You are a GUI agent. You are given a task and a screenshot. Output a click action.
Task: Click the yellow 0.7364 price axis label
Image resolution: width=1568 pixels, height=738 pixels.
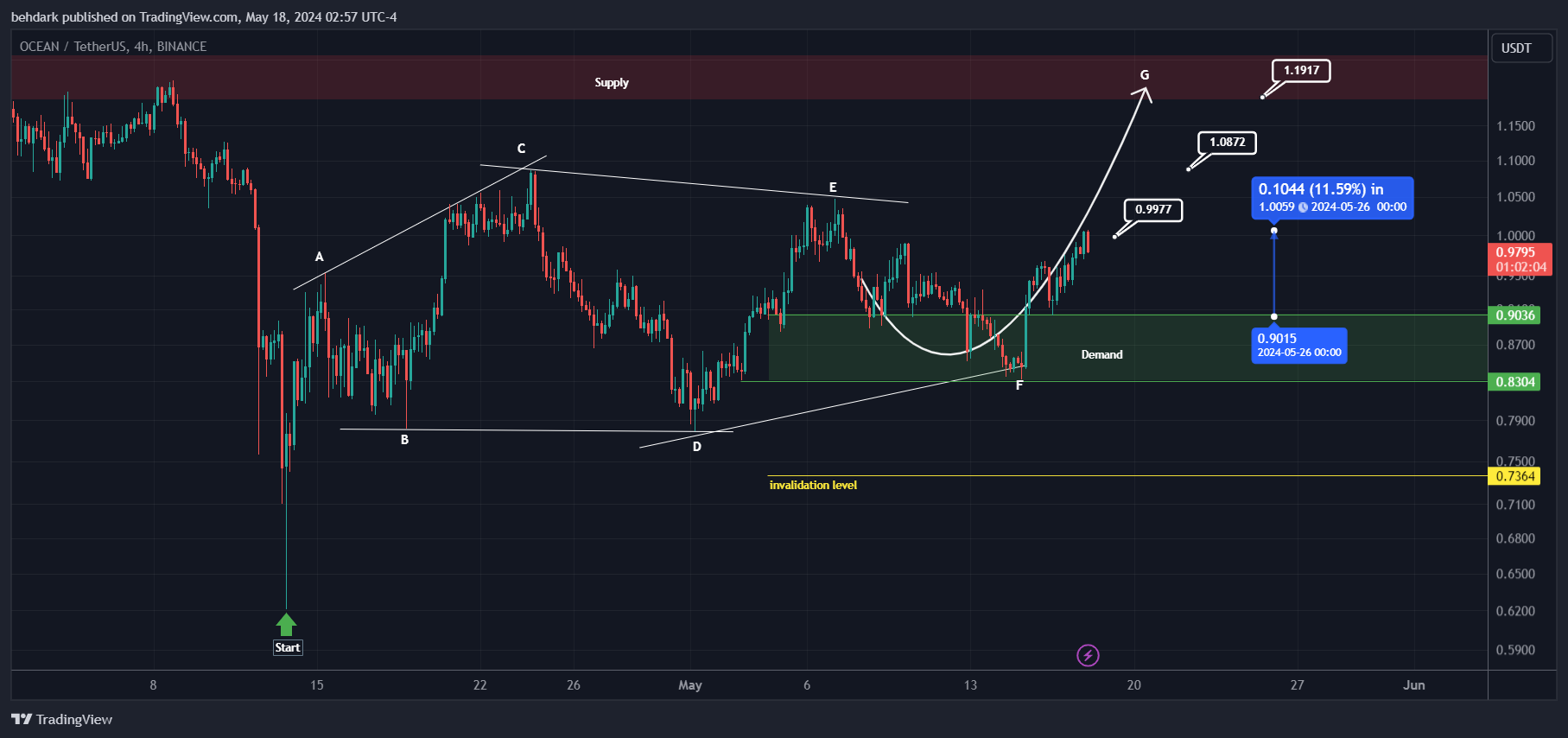[x=1515, y=476]
